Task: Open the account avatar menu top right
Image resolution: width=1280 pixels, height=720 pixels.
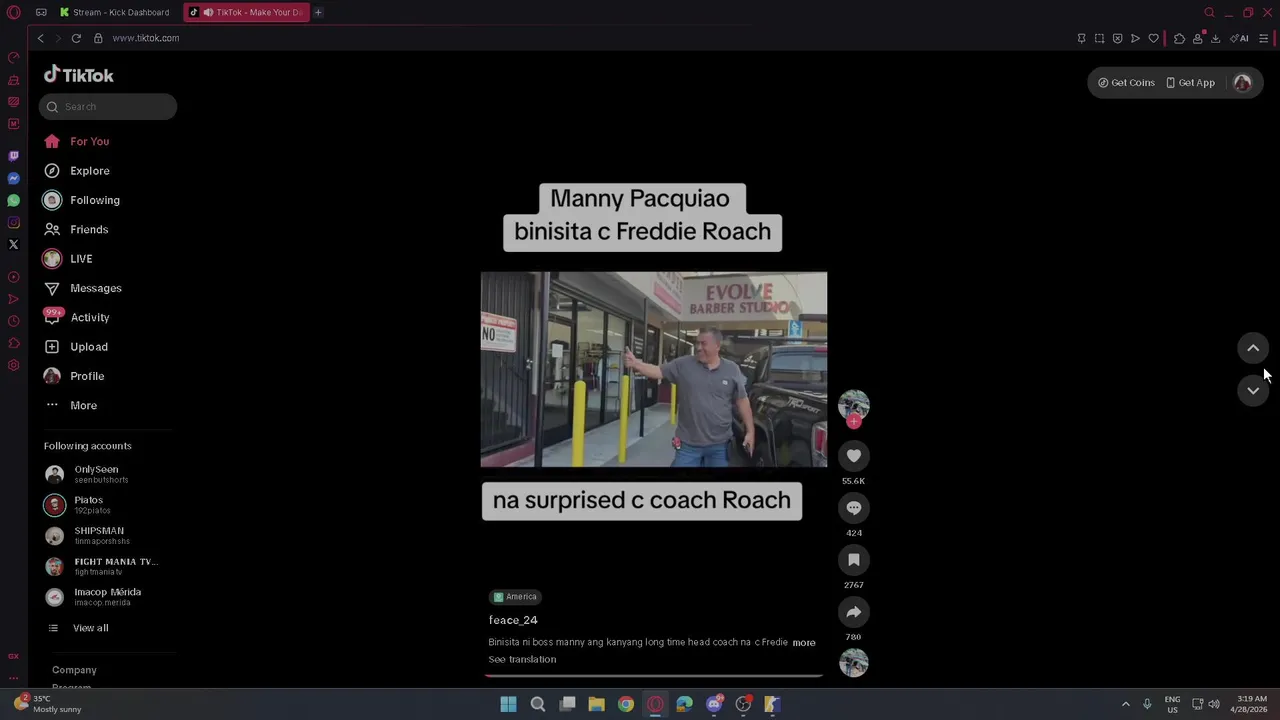Action: click(x=1243, y=83)
